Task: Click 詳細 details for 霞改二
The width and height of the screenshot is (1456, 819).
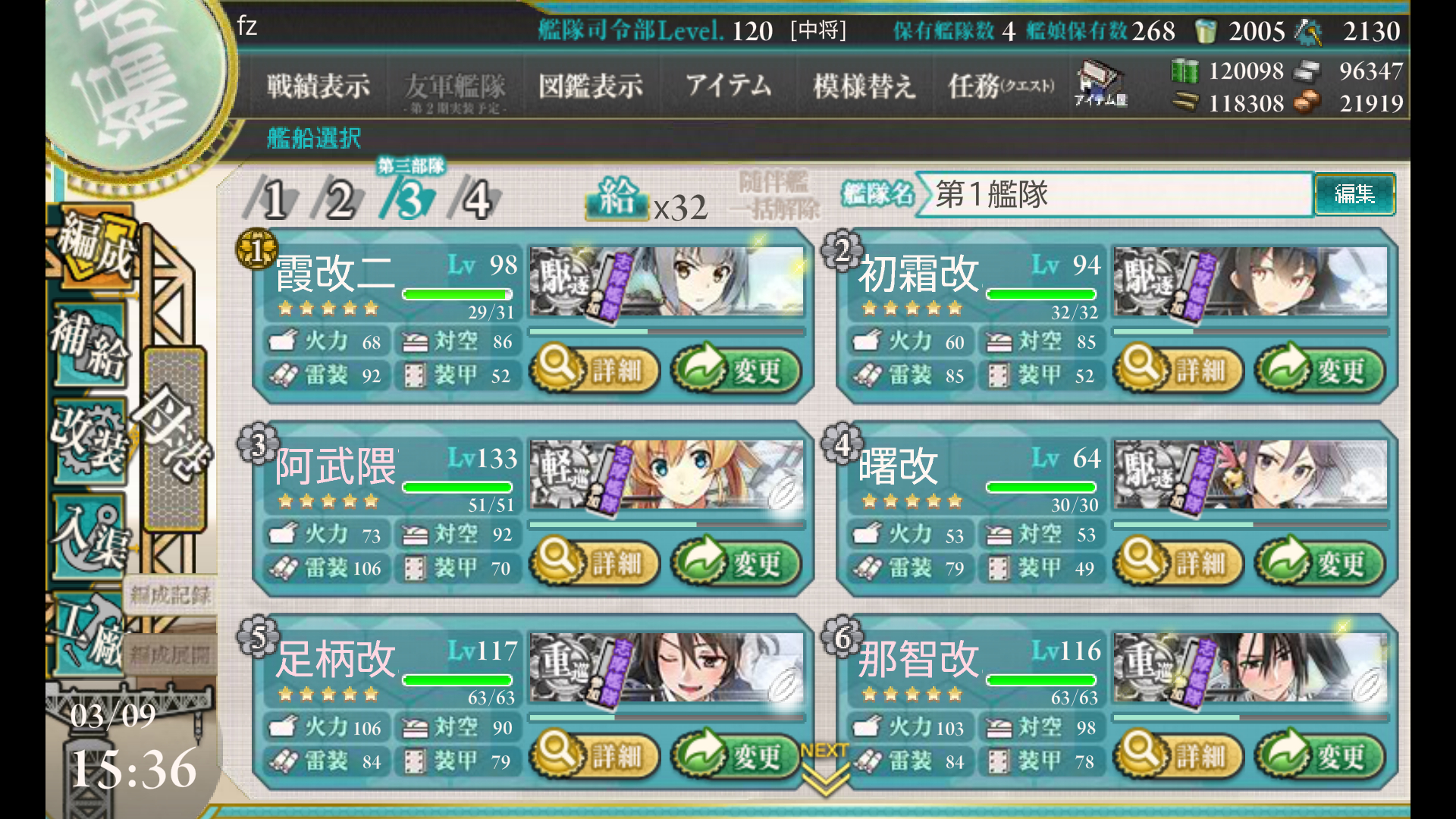Action: click(595, 370)
